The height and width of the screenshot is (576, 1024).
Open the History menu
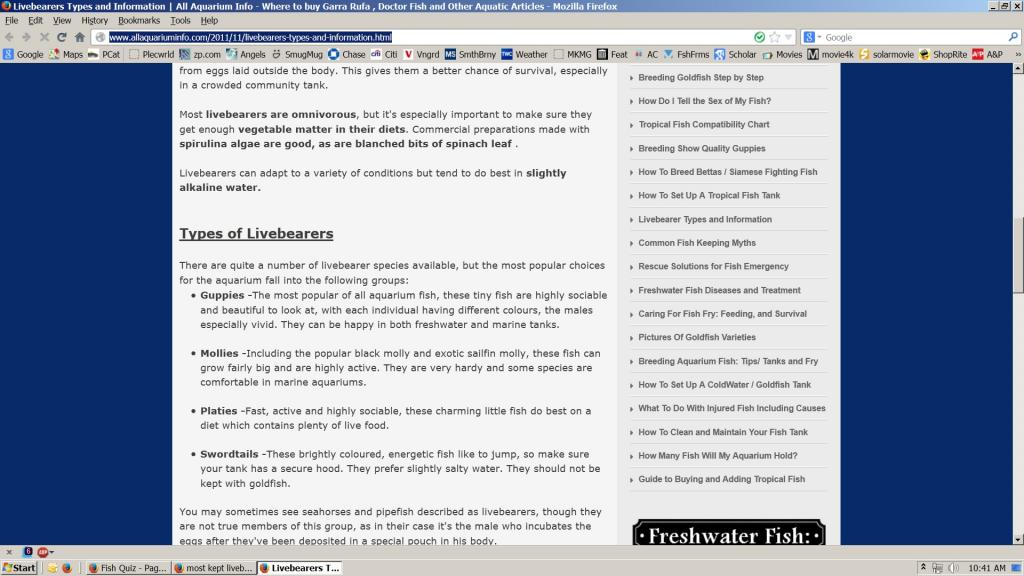[x=94, y=20]
